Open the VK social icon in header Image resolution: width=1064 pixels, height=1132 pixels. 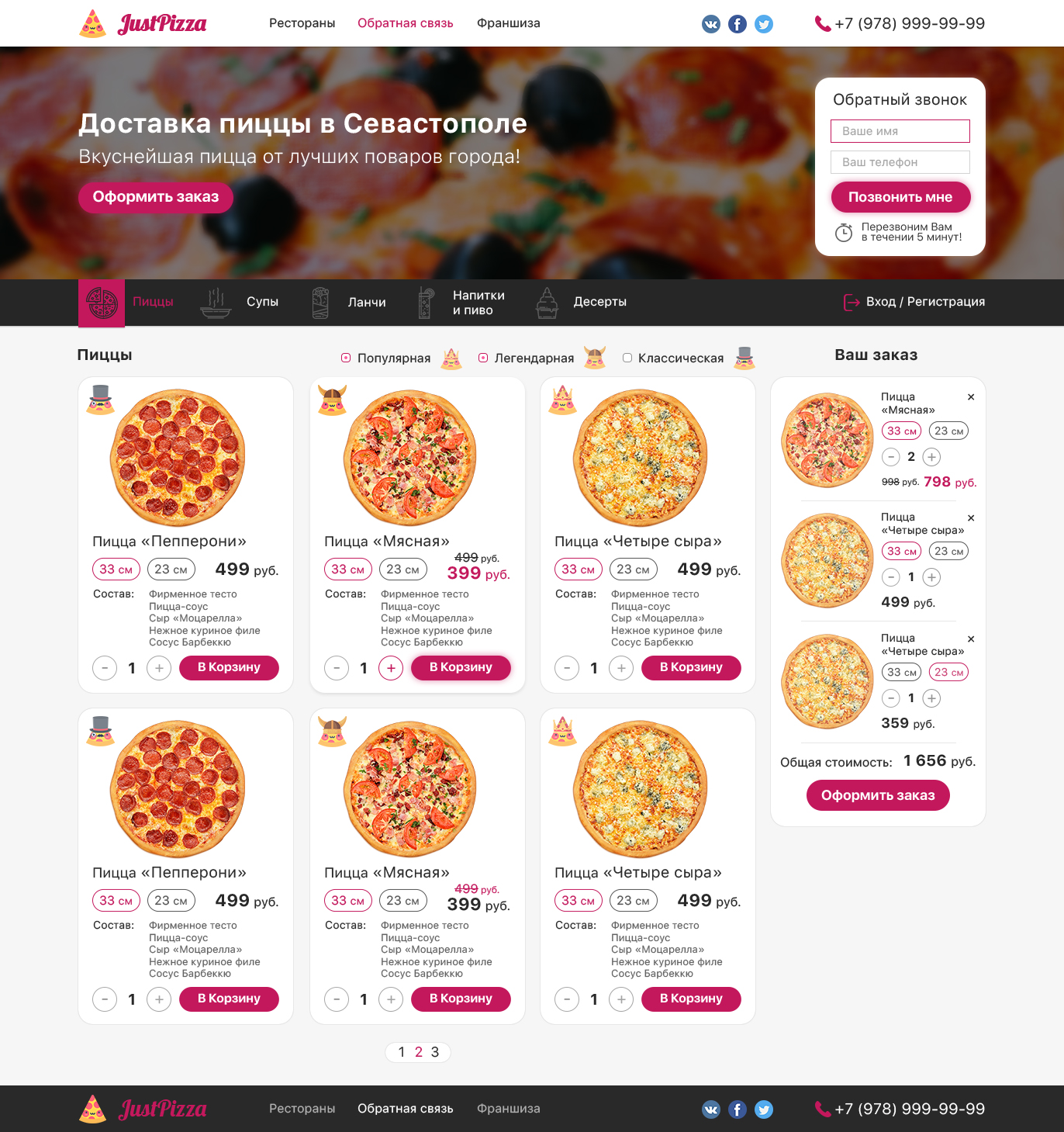(x=711, y=24)
